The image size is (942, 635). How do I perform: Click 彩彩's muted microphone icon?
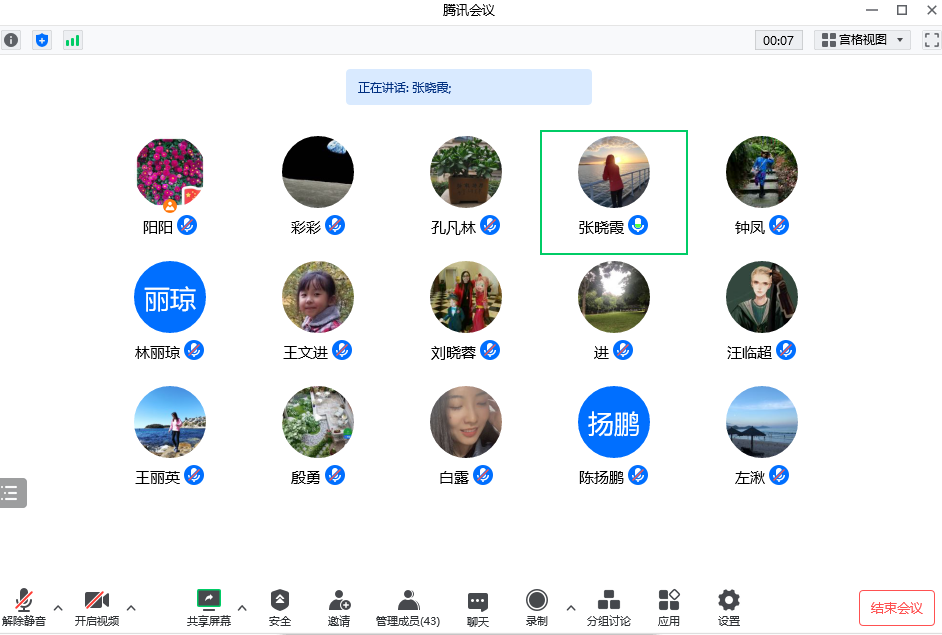click(x=335, y=226)
